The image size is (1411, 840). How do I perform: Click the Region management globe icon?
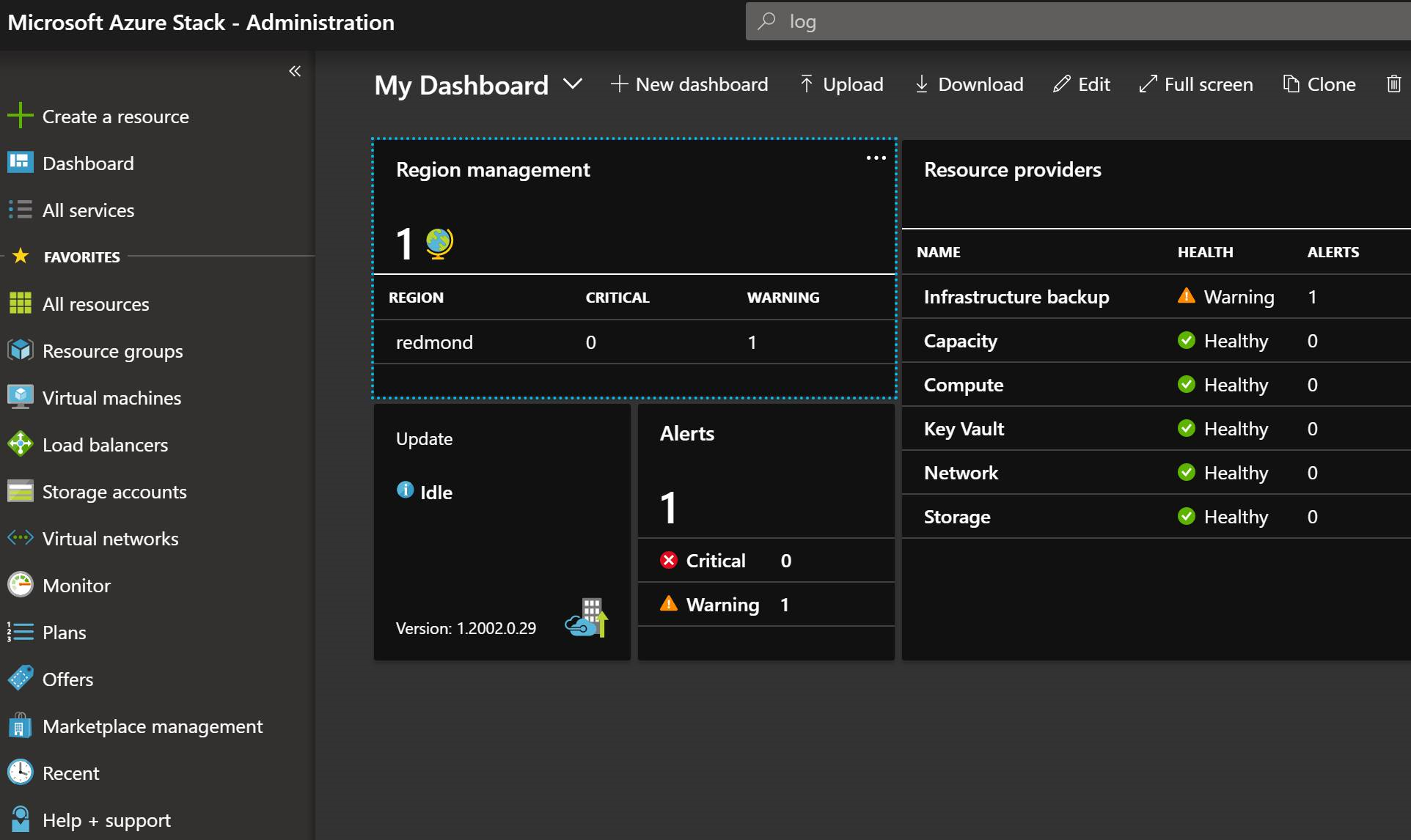pos(441,243)
